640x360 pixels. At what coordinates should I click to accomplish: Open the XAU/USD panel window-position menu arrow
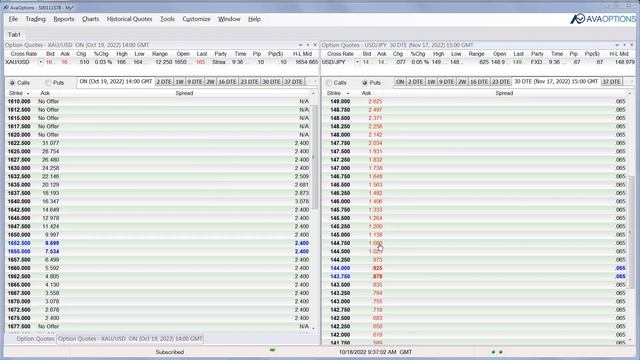point(300,45)
